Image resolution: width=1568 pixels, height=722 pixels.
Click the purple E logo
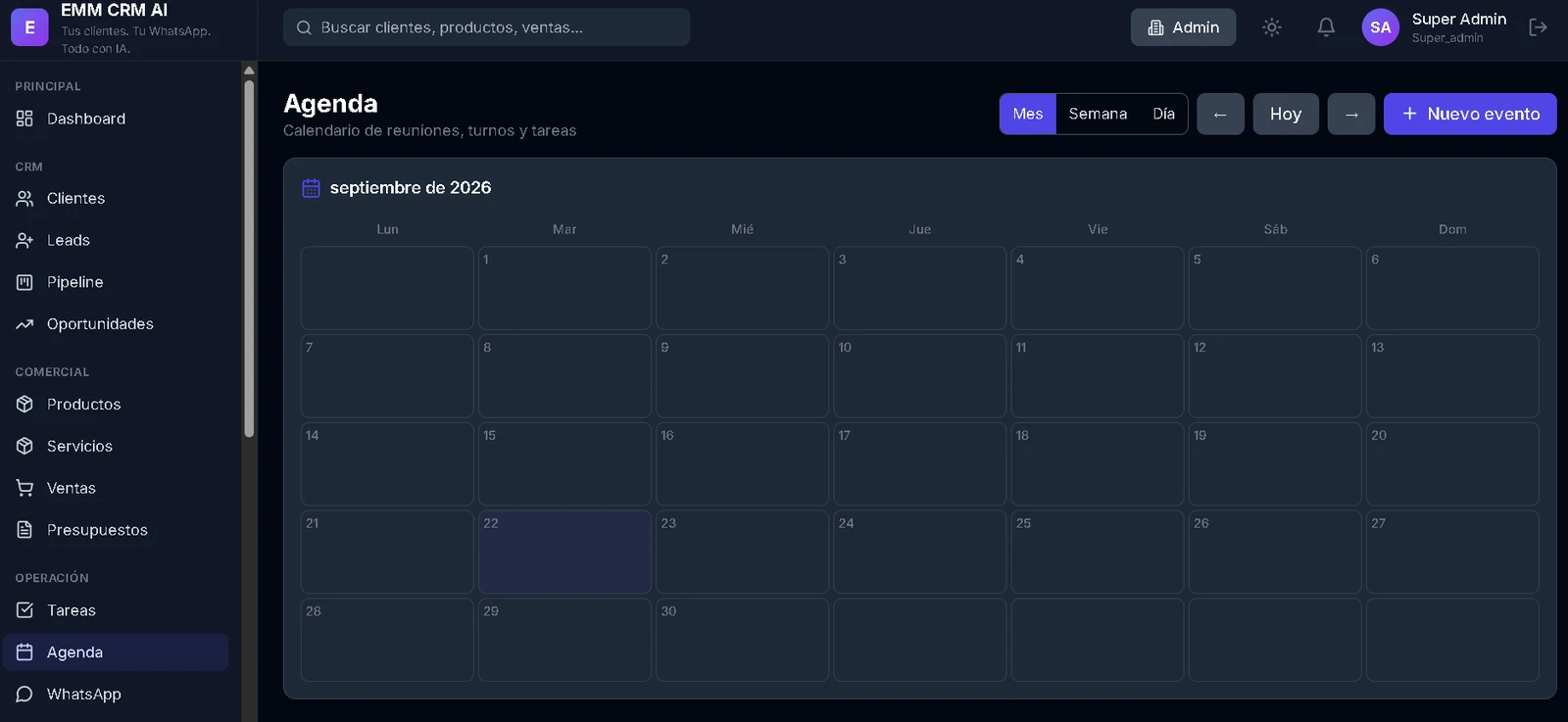click(29, 27)
